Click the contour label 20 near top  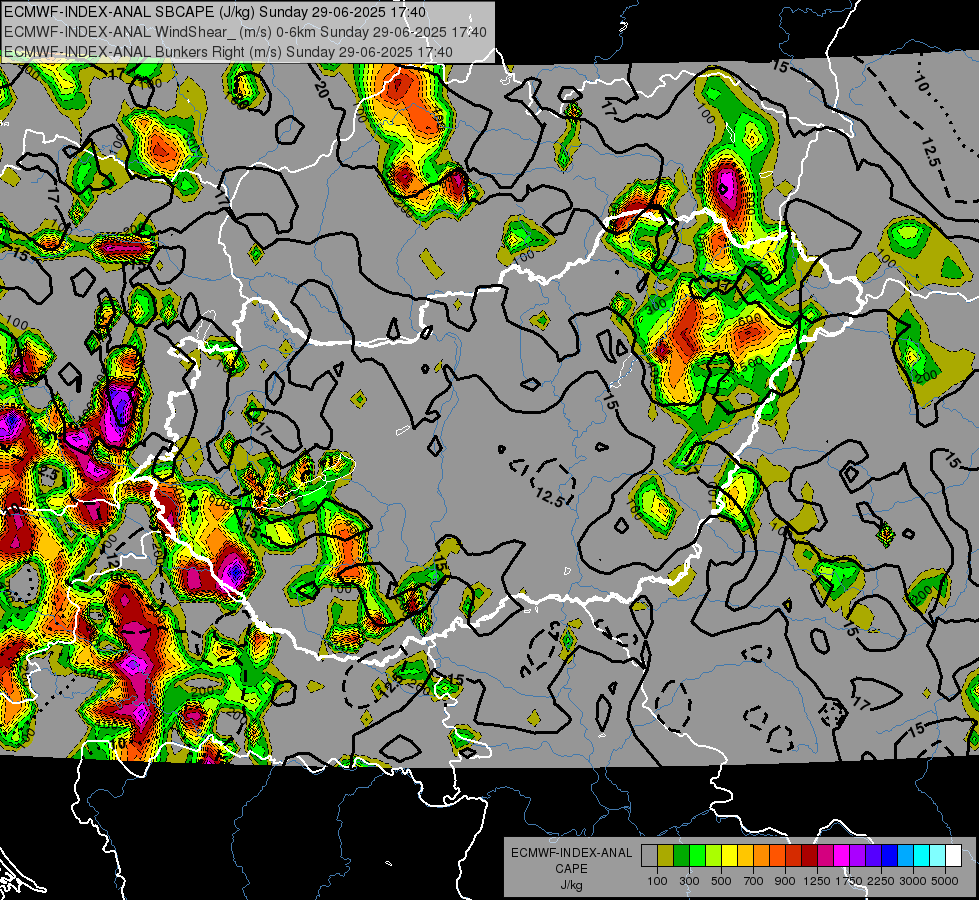click(x=322, y=91)
